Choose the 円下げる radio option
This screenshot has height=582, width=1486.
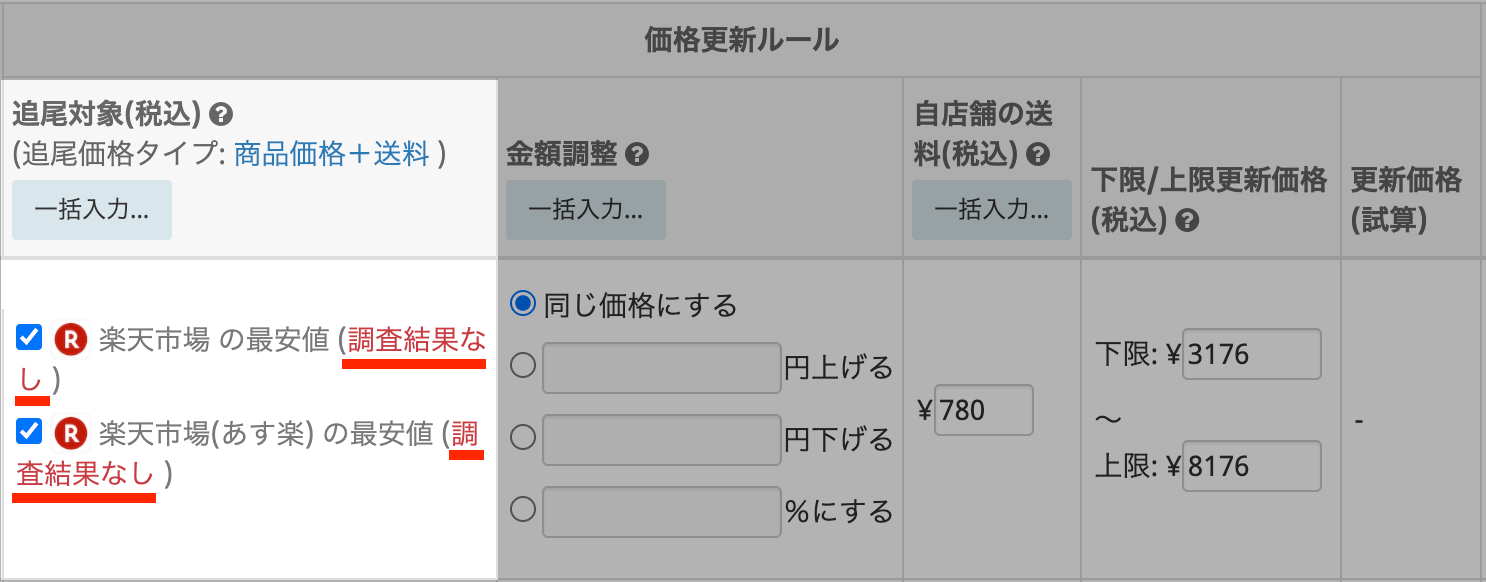pyautogui.click(x=523, y=438)
